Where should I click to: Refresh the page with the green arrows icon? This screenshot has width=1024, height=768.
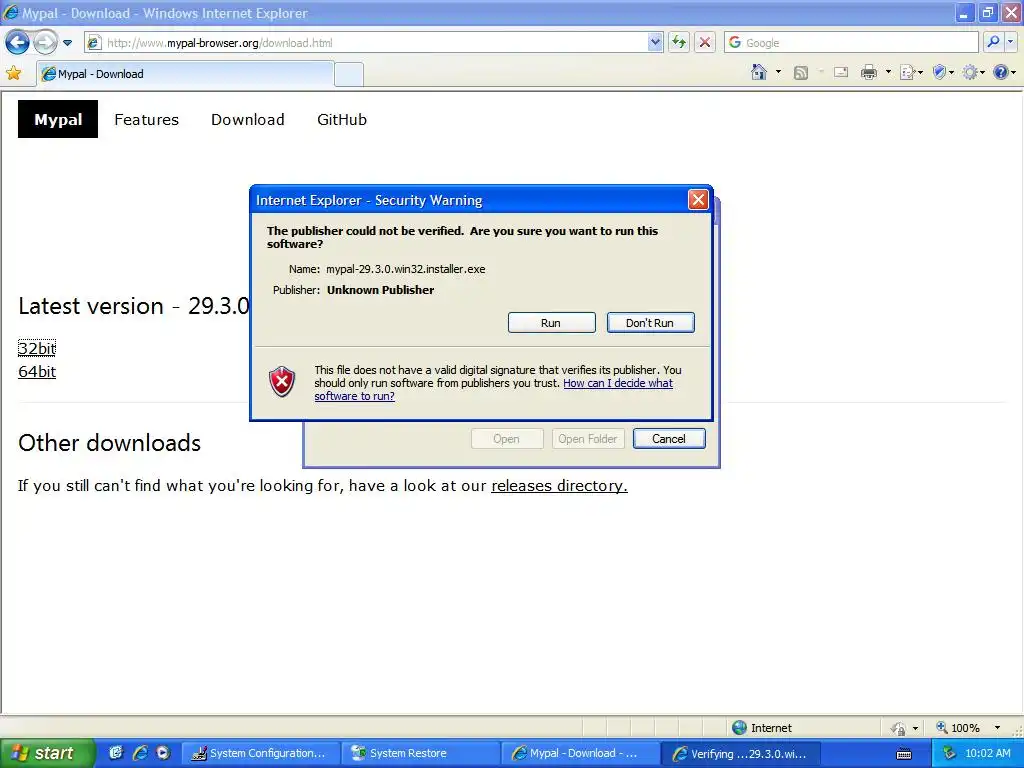tap(679, 42)
